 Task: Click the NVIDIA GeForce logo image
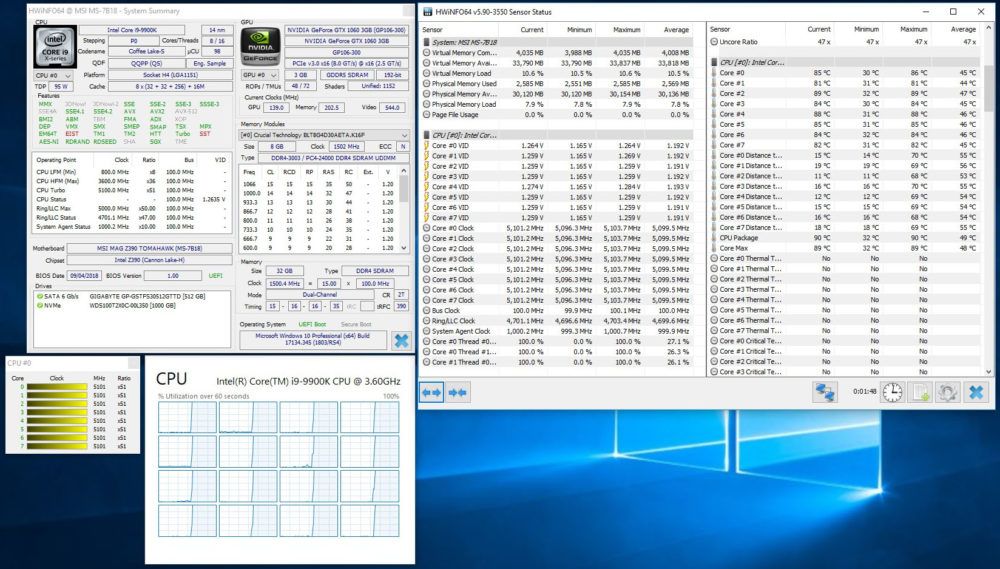(261, 46)
